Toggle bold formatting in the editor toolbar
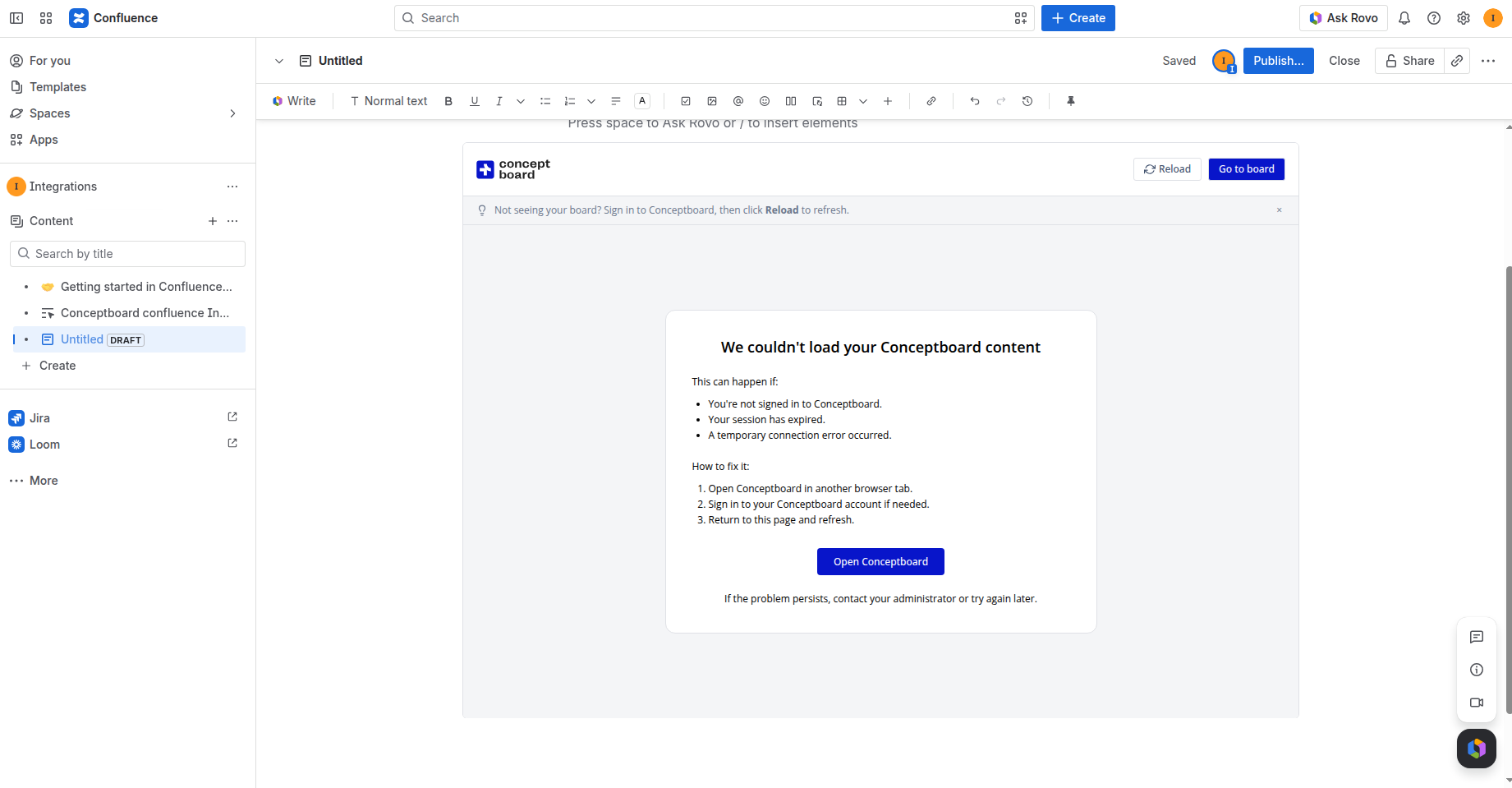This screenshot has width=1512, height=788. pyautogui.click(x=448, y=101)
